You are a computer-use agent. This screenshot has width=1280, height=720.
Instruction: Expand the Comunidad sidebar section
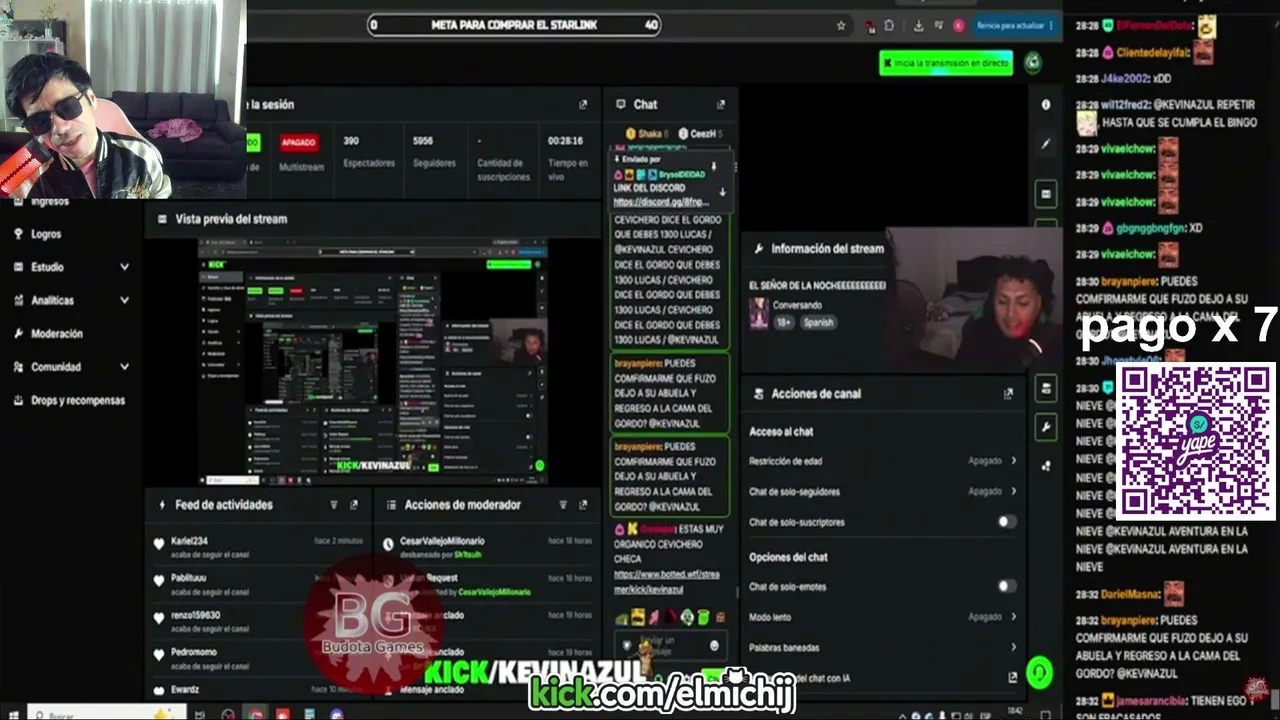tap(125, 367)
